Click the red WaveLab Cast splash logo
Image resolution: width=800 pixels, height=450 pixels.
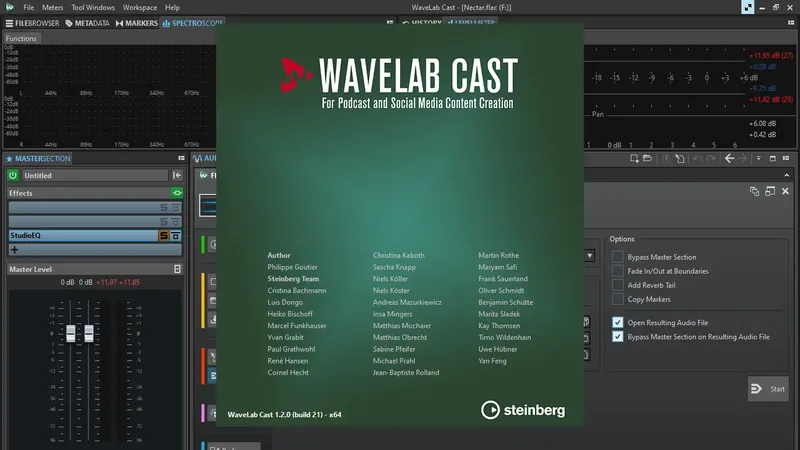(296, 74)
